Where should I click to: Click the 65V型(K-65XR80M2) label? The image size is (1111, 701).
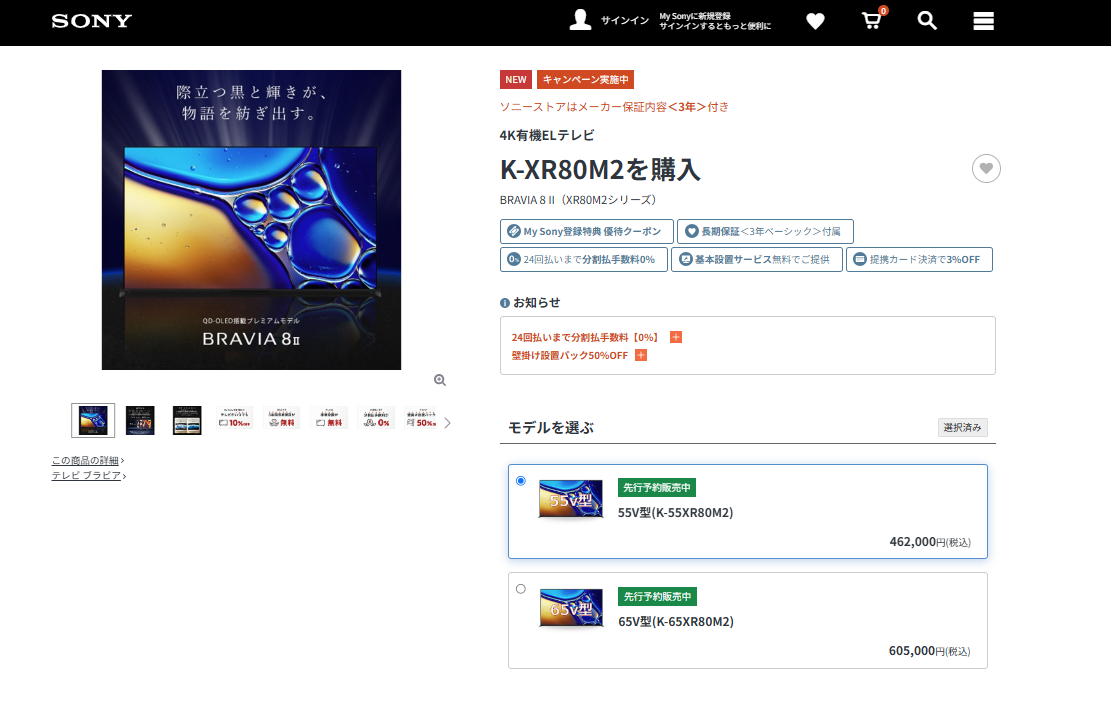(x=676, y=622)
